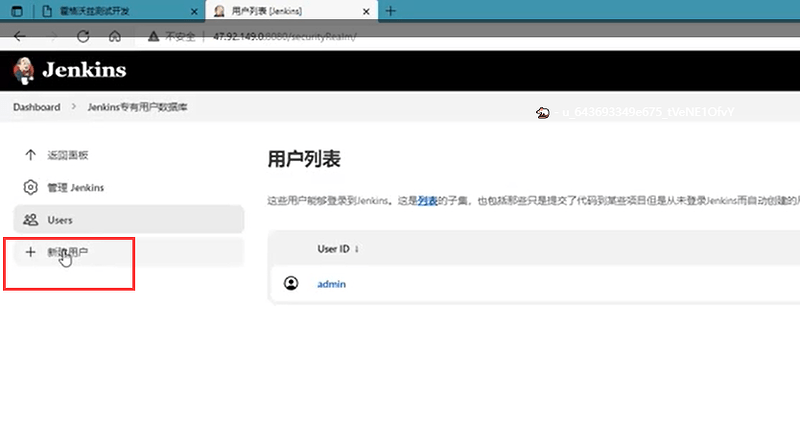Open 新建用户 to create a user
The image size is (800, 423).
click(x=129, y=252)
